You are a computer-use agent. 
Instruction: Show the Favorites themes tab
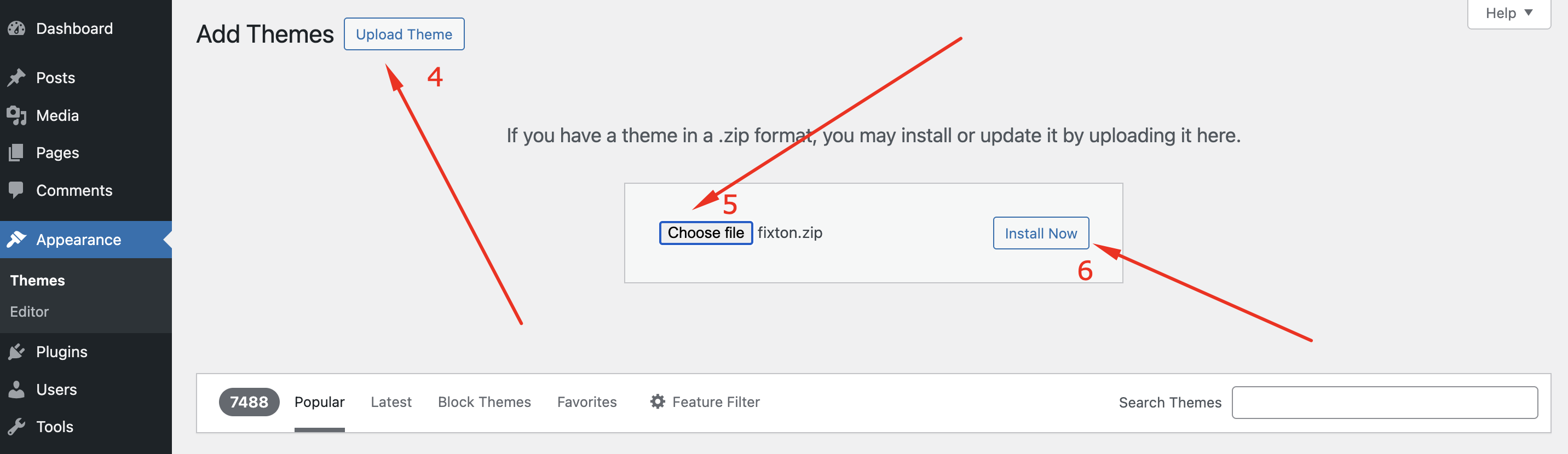pyautogui.click(x=587, y=403)
